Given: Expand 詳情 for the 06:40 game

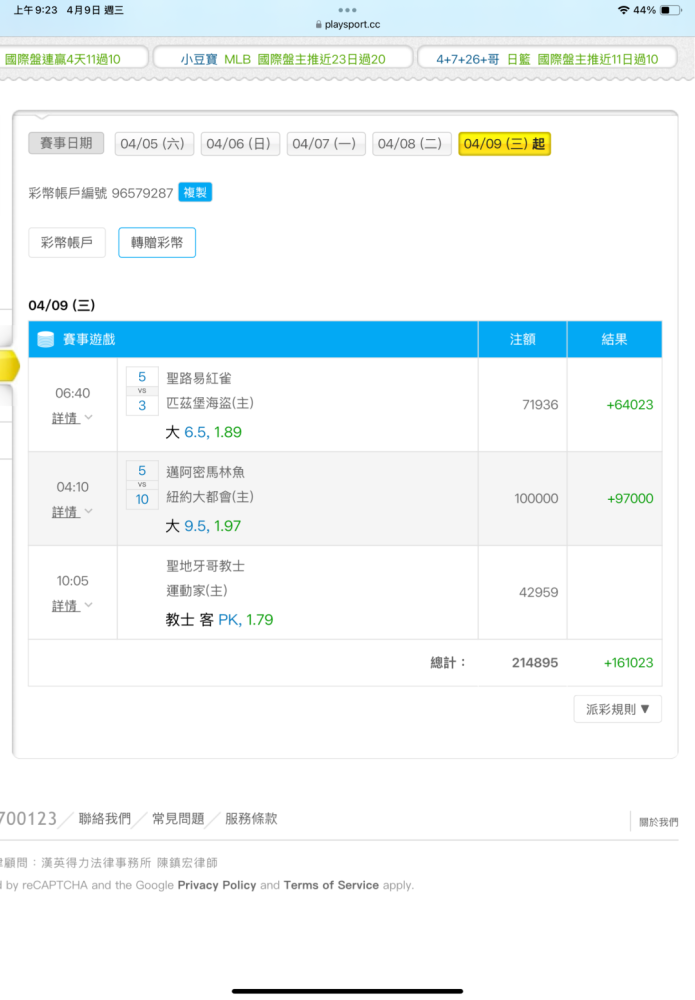Looking at the screenshot, I should 72,418.
